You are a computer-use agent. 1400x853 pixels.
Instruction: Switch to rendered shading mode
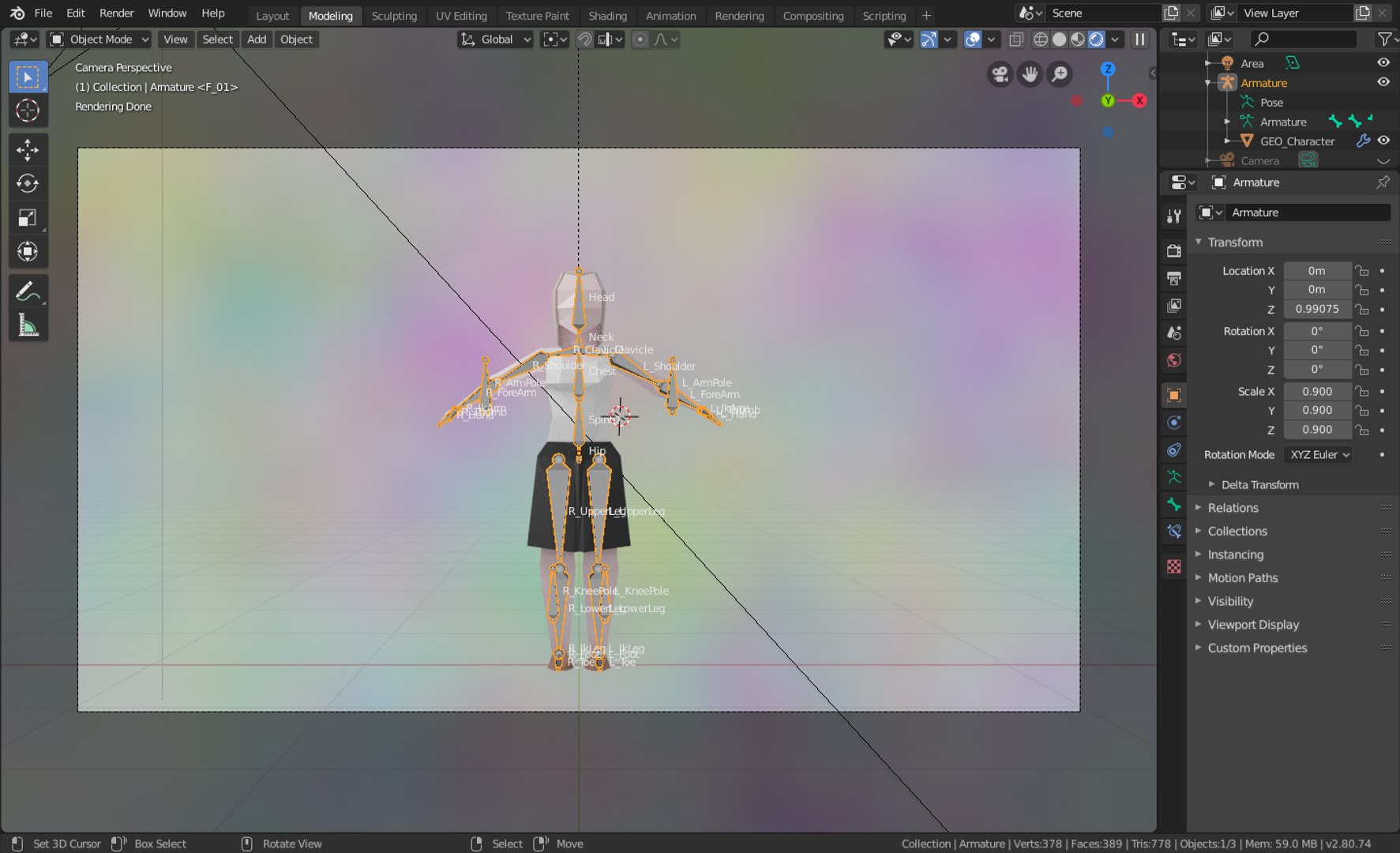[1097, 39]
